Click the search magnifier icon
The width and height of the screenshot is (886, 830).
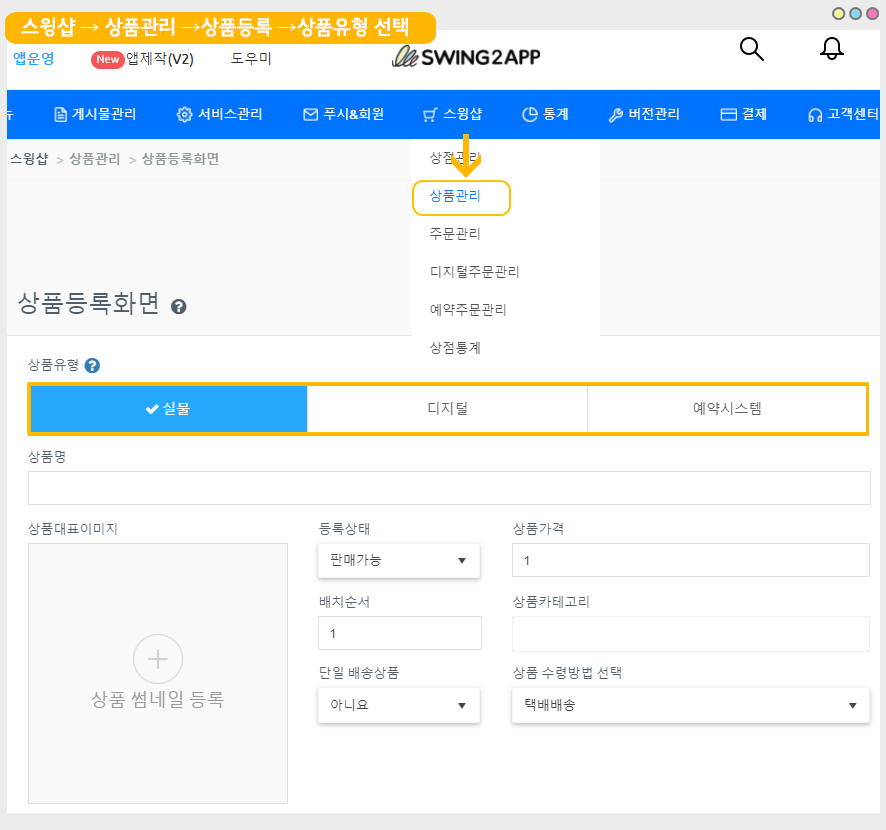[x=751, y=49]
